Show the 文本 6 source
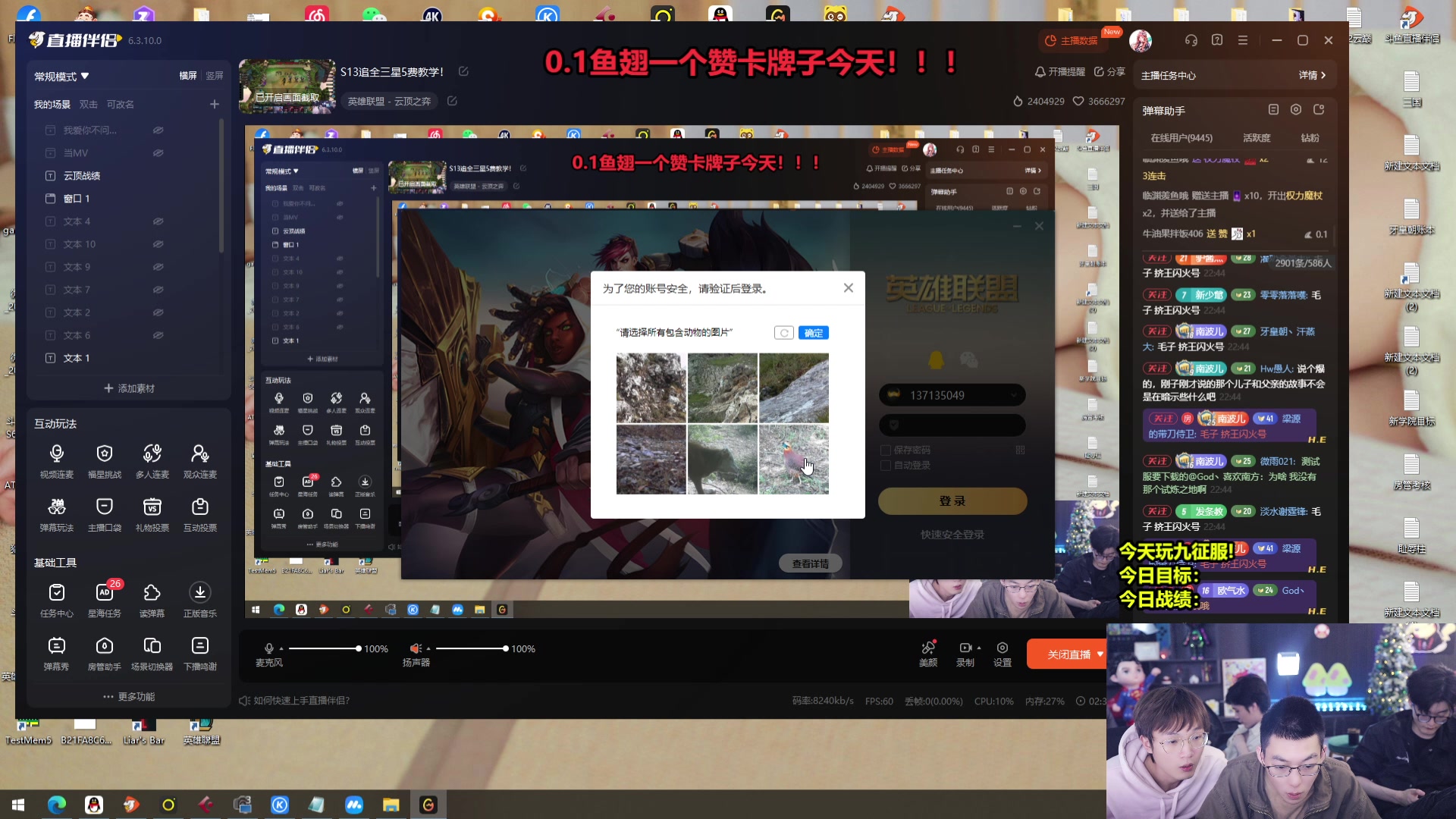 click(158, 335)
